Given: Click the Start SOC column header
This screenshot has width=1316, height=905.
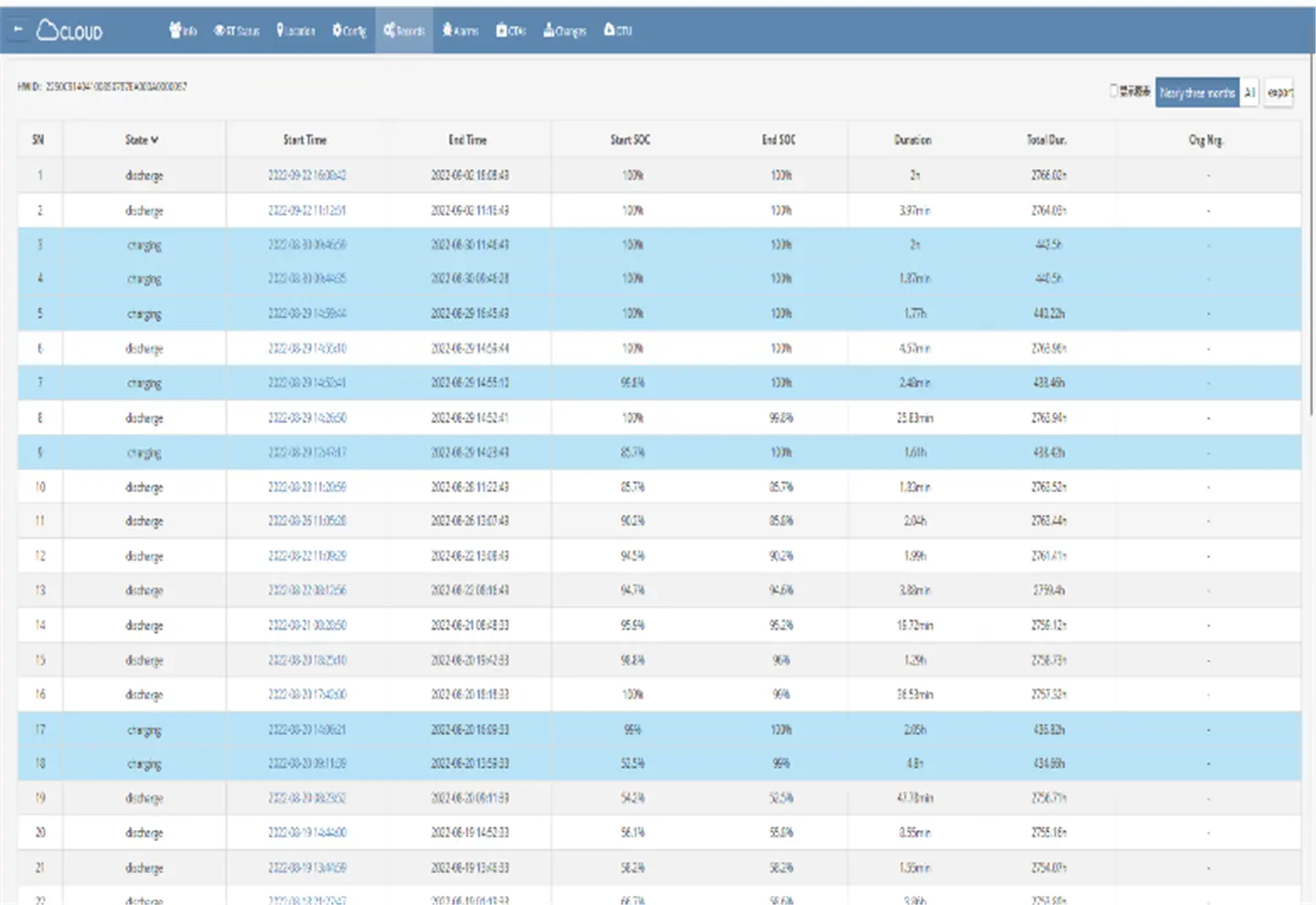Looking at the screenshot, I should click(630, 140).
